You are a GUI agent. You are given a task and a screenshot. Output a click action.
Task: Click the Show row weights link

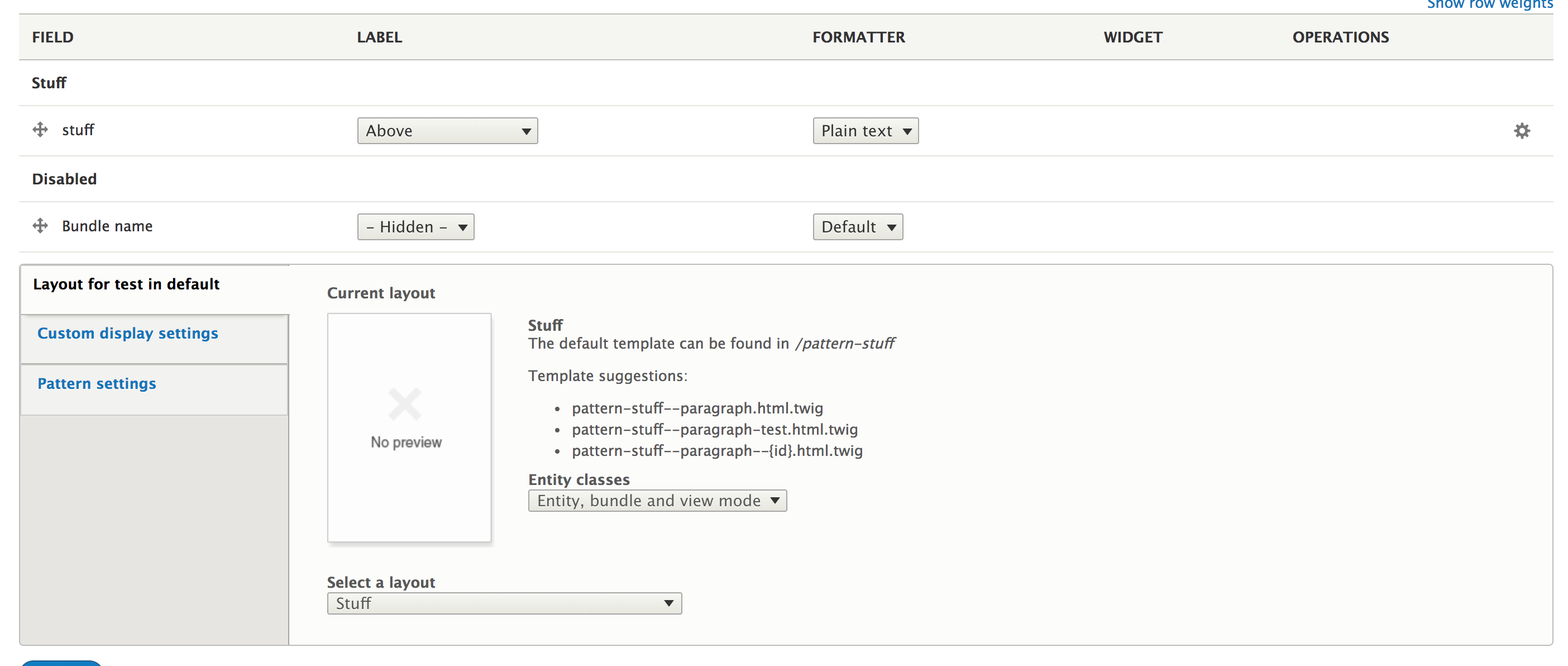click(x=1489, y=5)
